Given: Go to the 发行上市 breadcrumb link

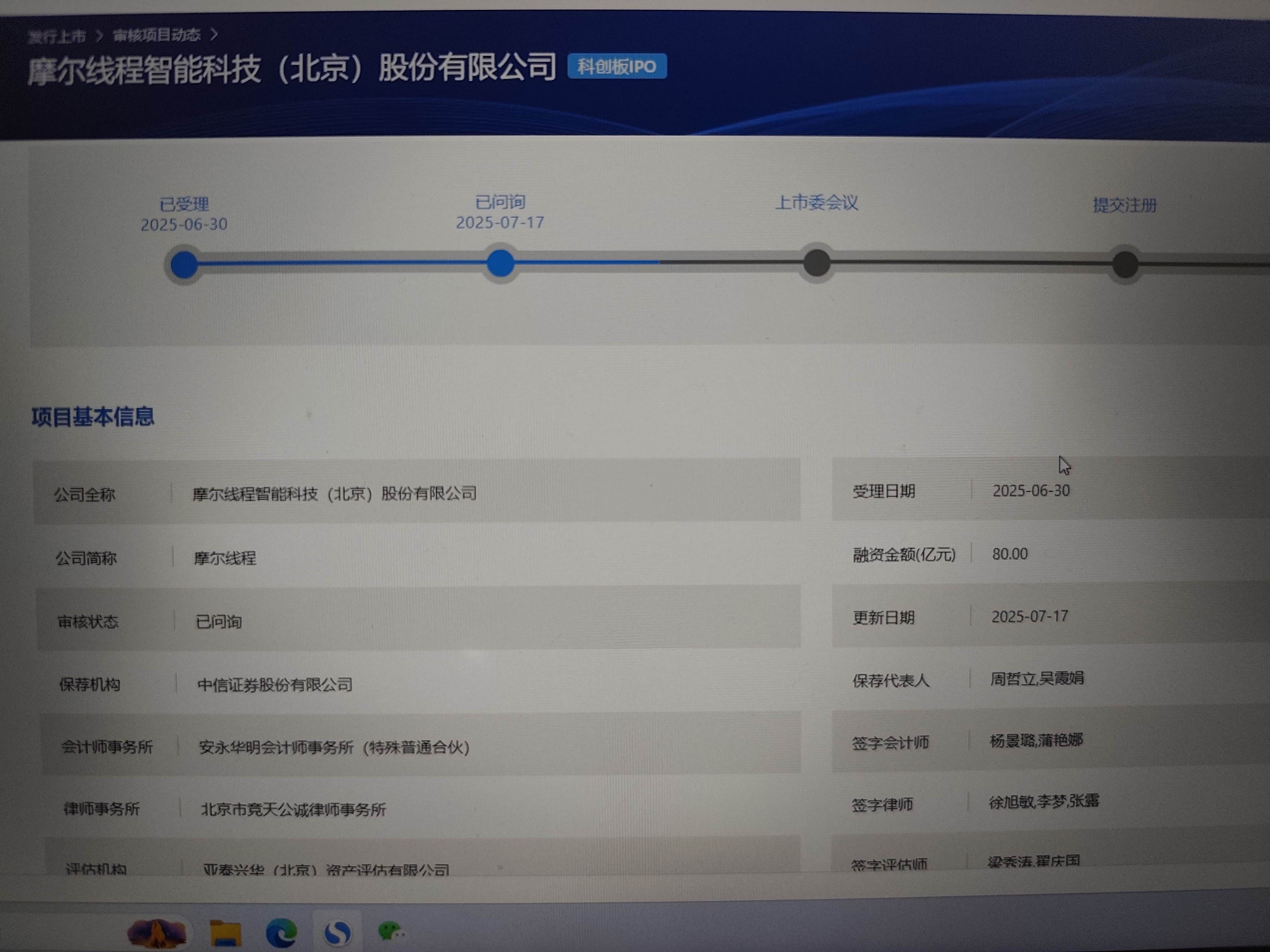Looking at the screenshot, I should 57,37.
